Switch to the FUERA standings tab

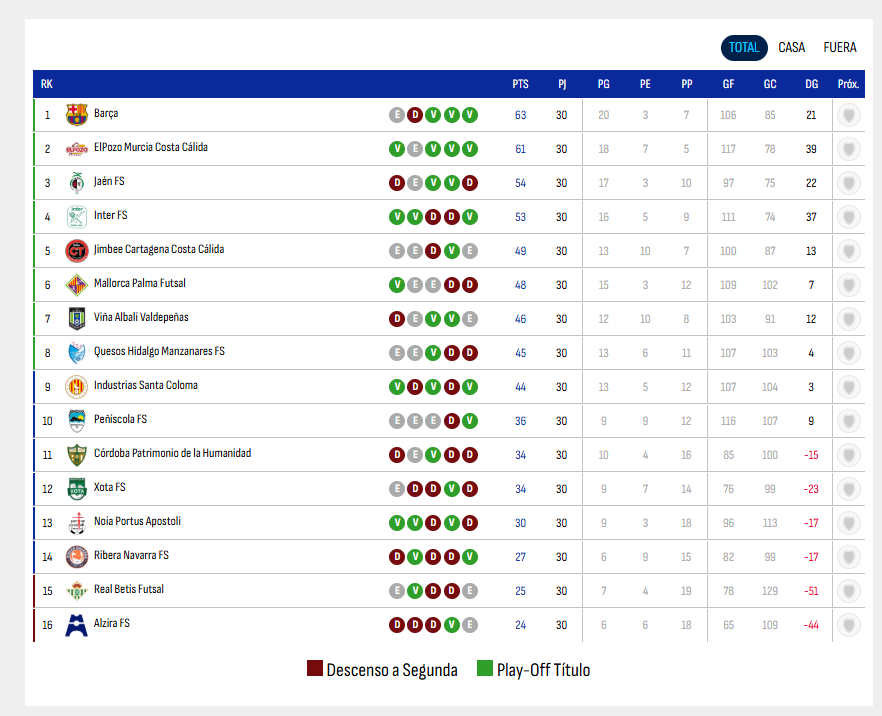pyautogui.click(x=840, y=48)
